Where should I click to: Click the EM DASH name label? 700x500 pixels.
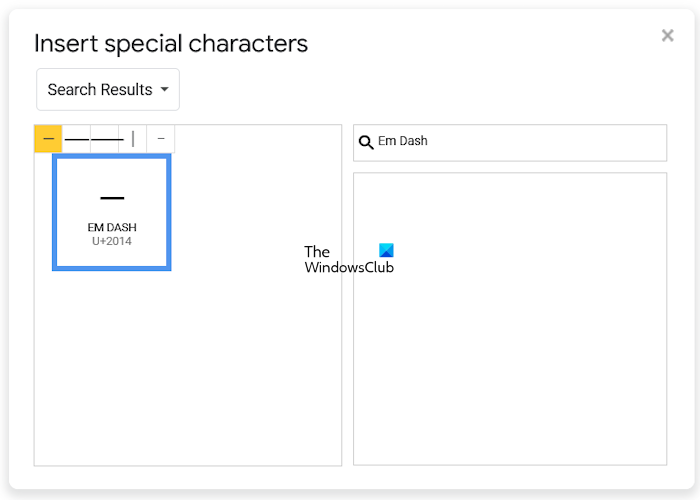(x=112, y=227)
